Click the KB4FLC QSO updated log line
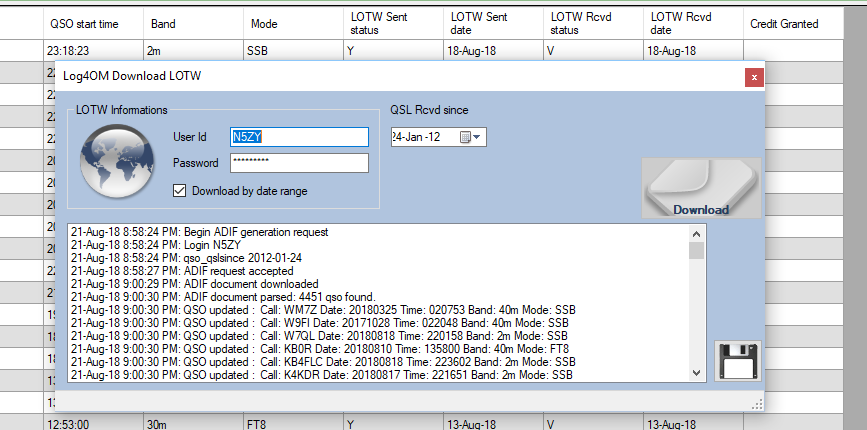This screenshot has height=430, width=867. point(323,362)
